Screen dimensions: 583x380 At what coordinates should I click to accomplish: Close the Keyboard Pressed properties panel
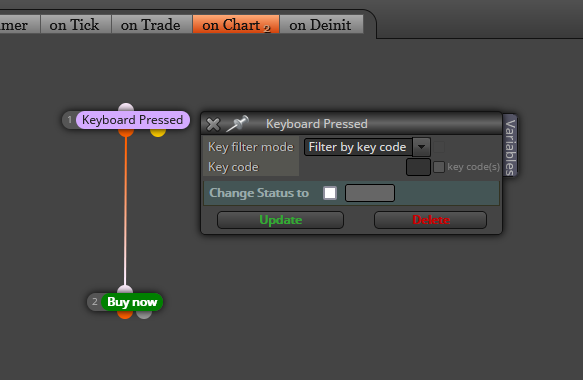pos(213,124)
